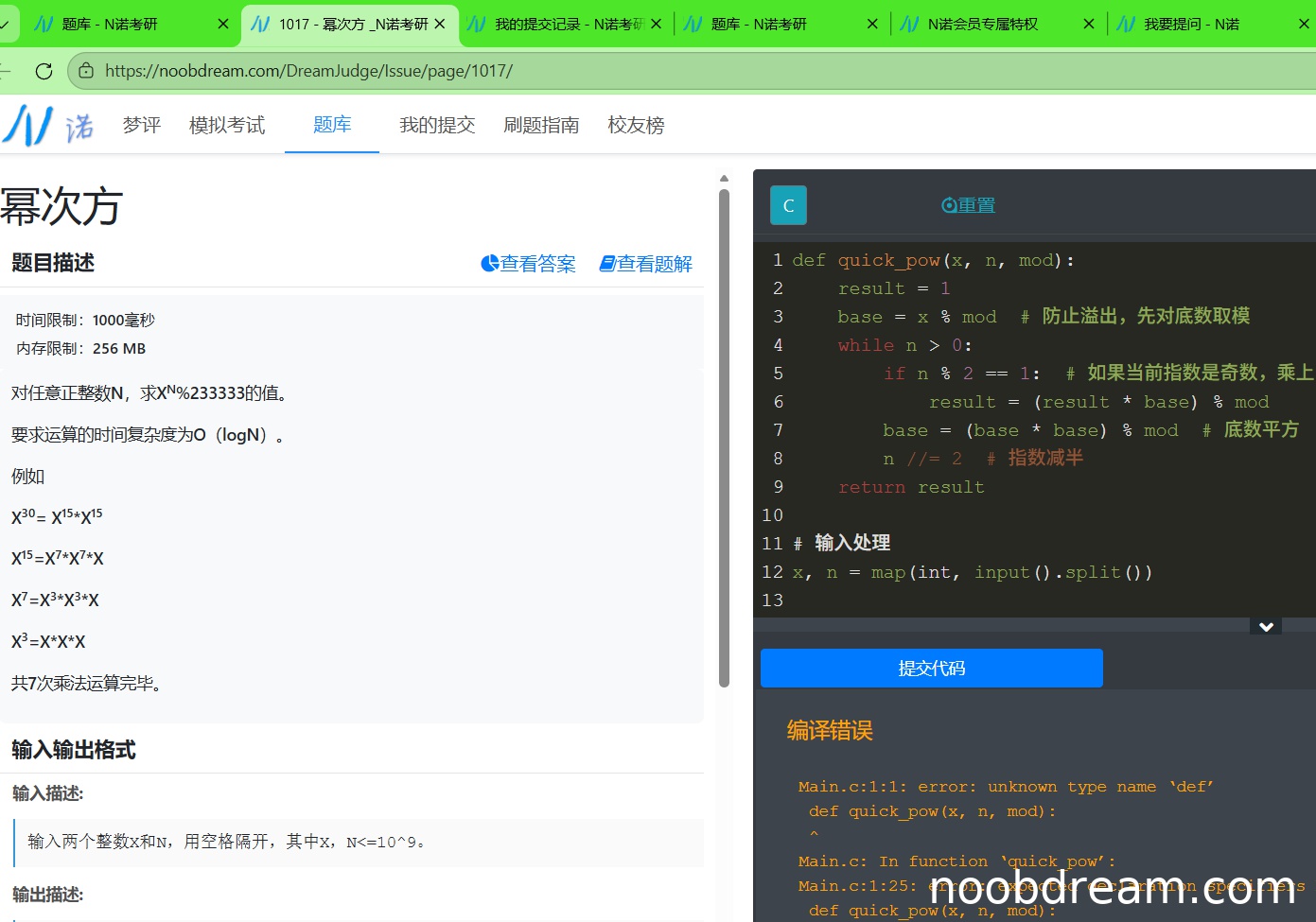
Task: Close the 1017 幂次方 browser tab
Action: 440,24
